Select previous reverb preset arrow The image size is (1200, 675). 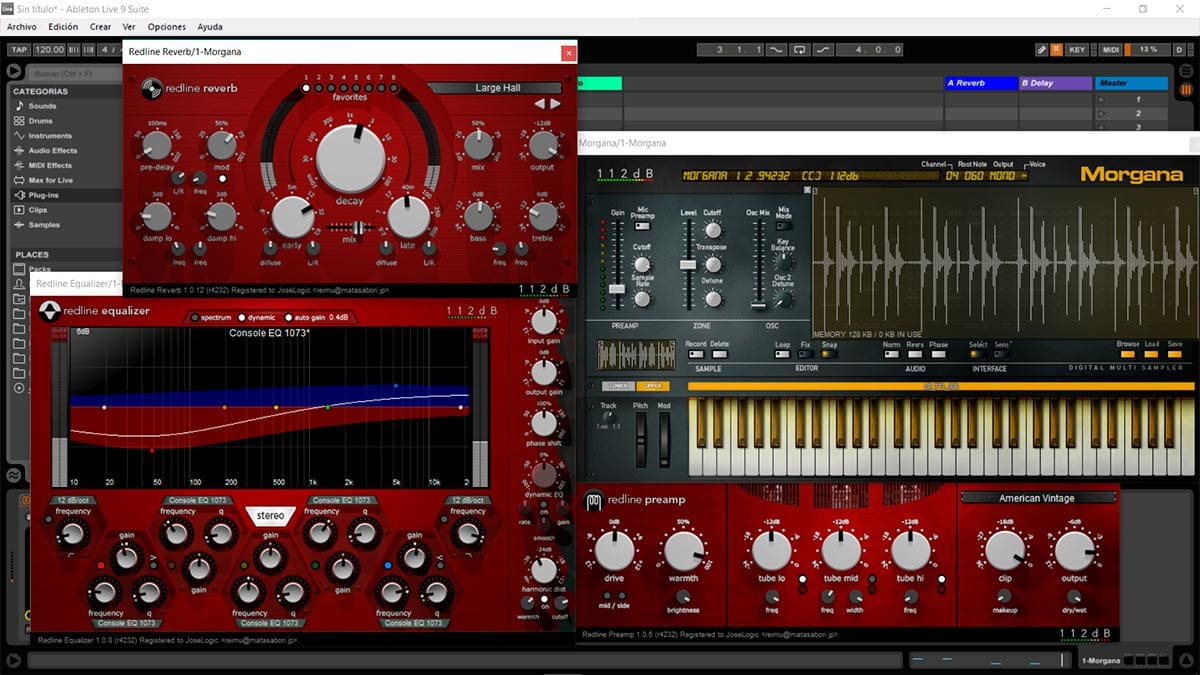pyautogui.click(x=539, y=103)
